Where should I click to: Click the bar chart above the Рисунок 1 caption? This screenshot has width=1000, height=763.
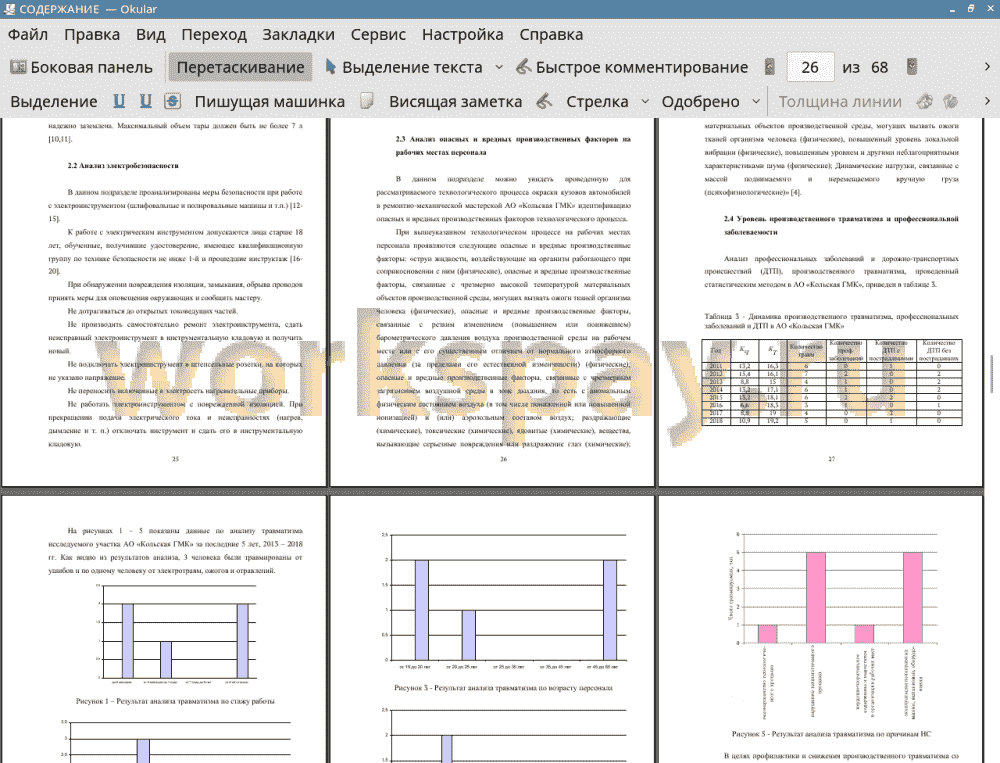[x=177, y=634]
